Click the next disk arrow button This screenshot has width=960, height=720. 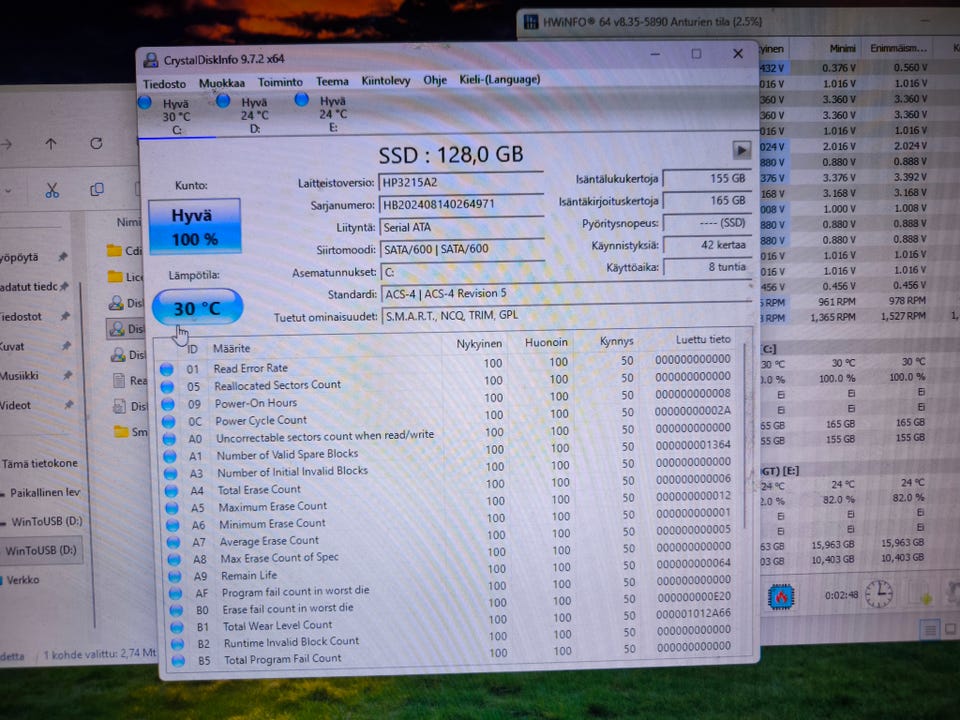point(741,150)
